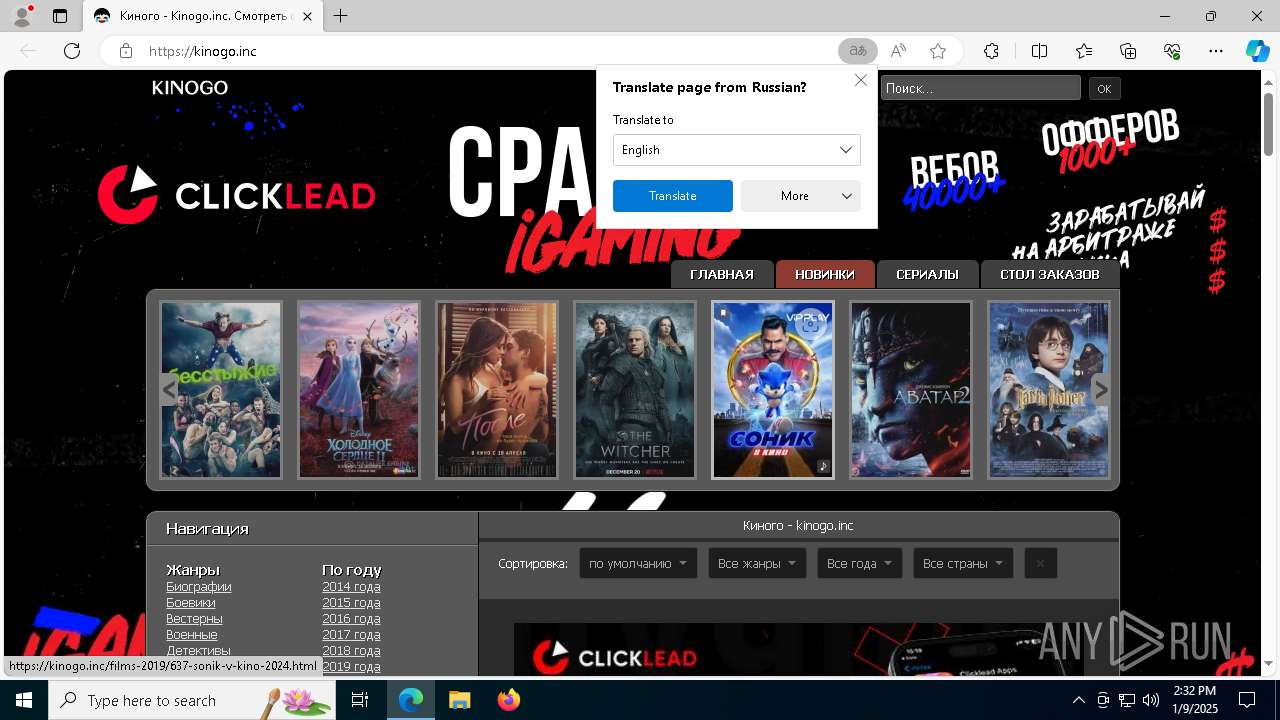Enable split screen view
The height and width of the screenshot is (720, 1280).
(x=1039, y=51)
